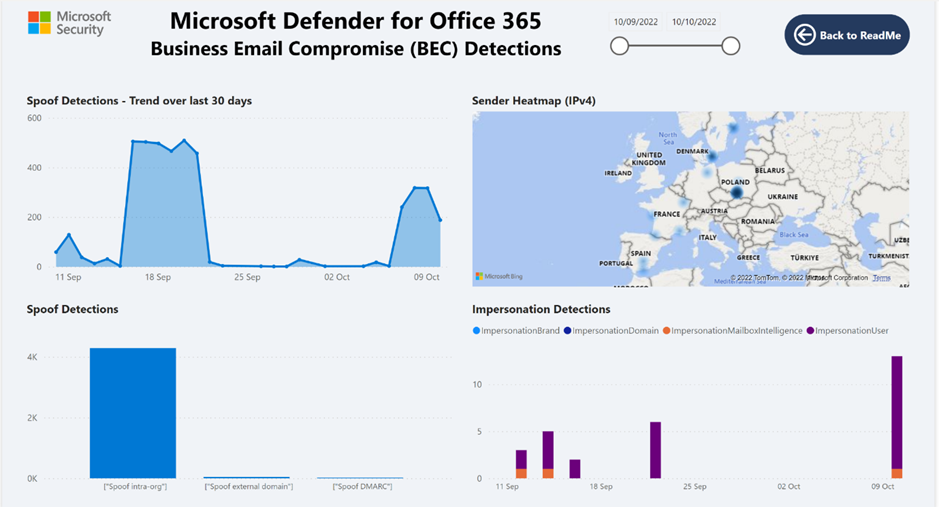Open the Terms link on the map

click(x=882, y=278)
